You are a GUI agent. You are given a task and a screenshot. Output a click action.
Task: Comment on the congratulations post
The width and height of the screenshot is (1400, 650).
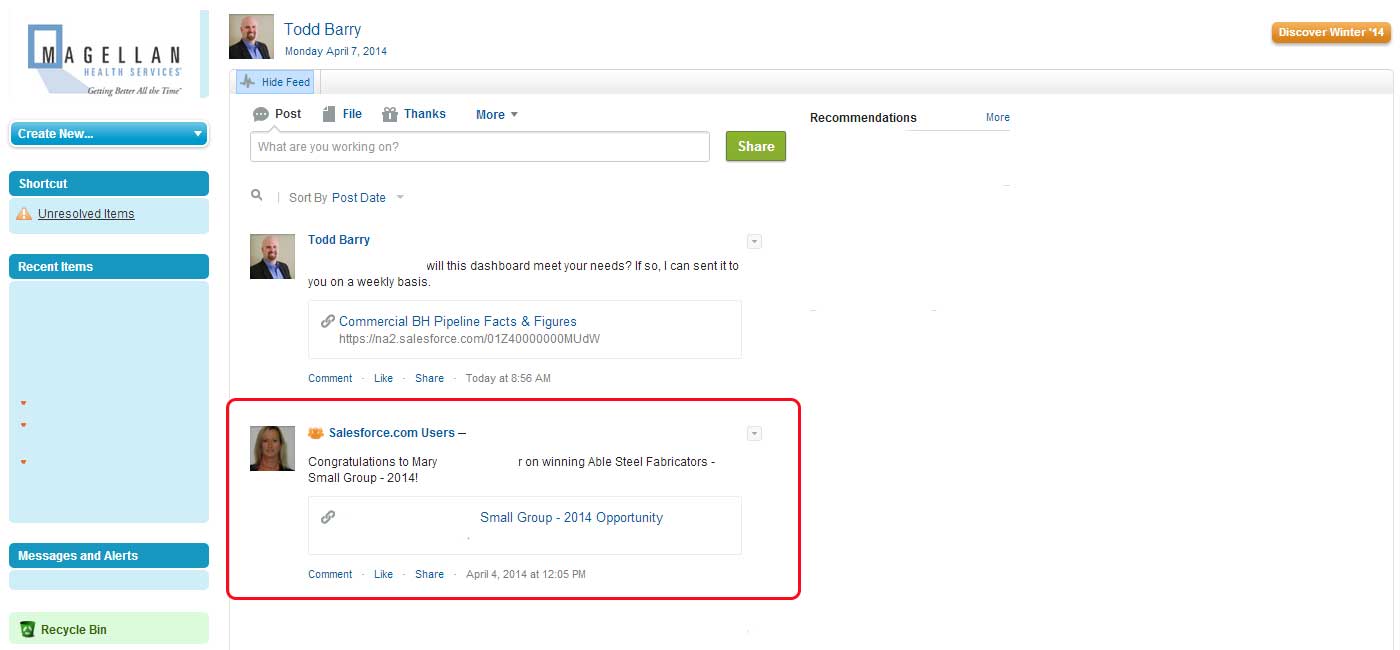coord(330,574)
